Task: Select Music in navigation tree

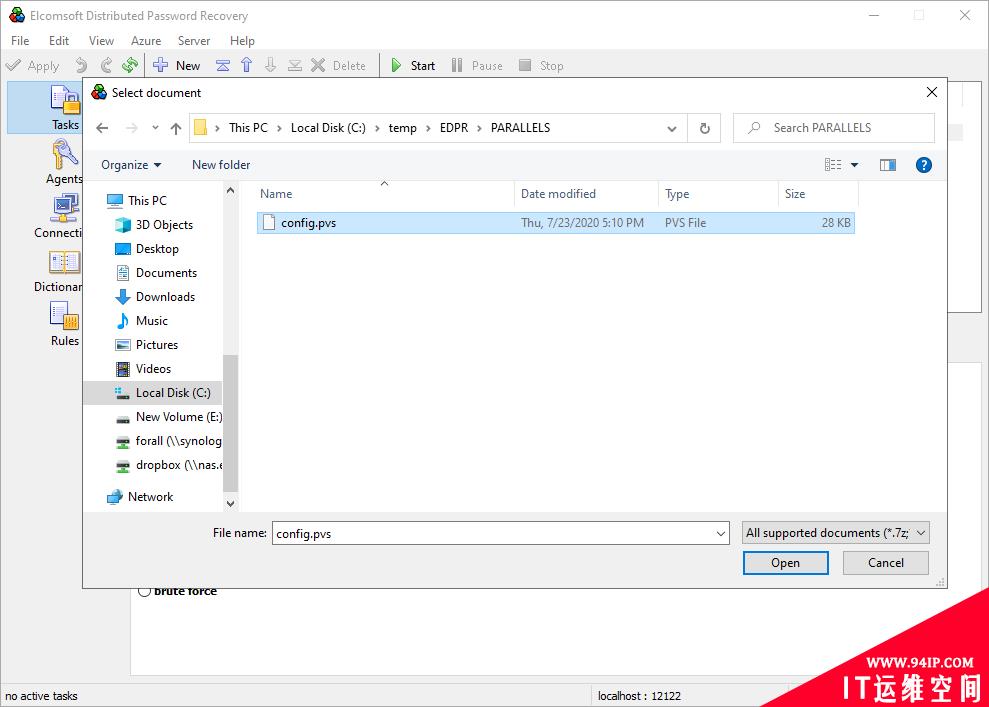Action: (x=142, y=320)
